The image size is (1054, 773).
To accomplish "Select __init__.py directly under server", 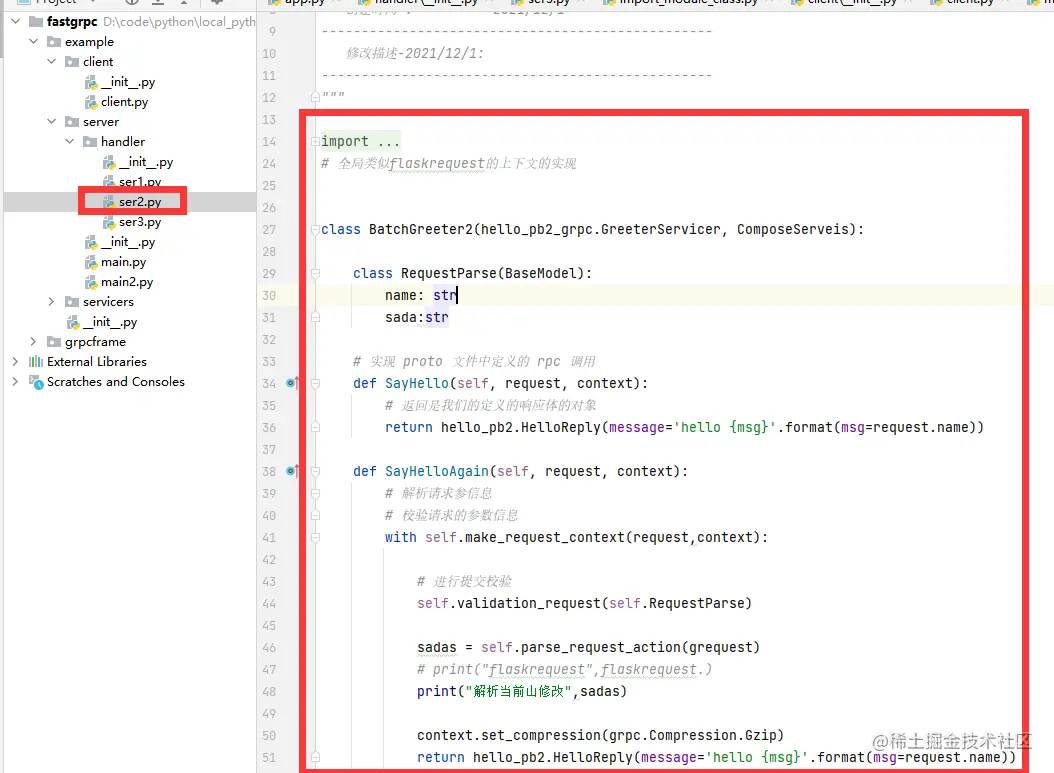I will (128, 242).
